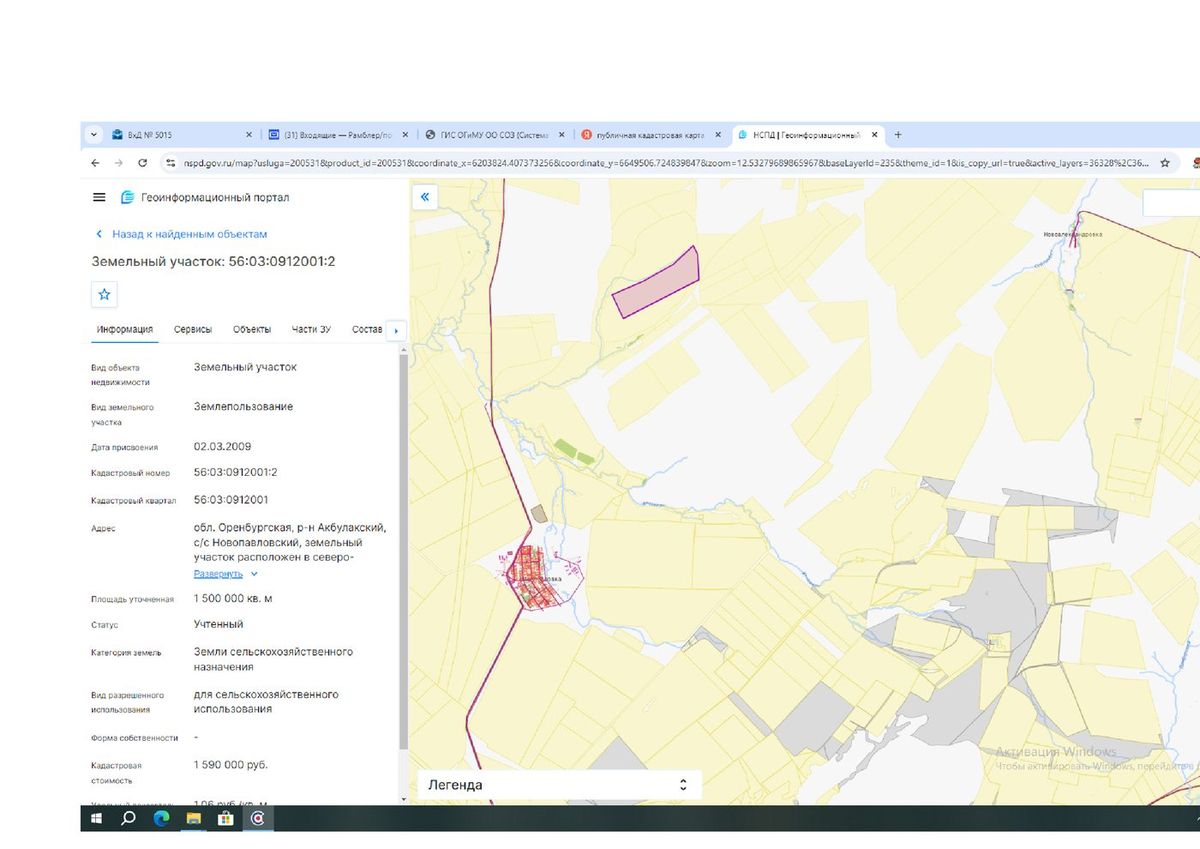
Task: Open Windows taskbar search
Action: (128, 817)
